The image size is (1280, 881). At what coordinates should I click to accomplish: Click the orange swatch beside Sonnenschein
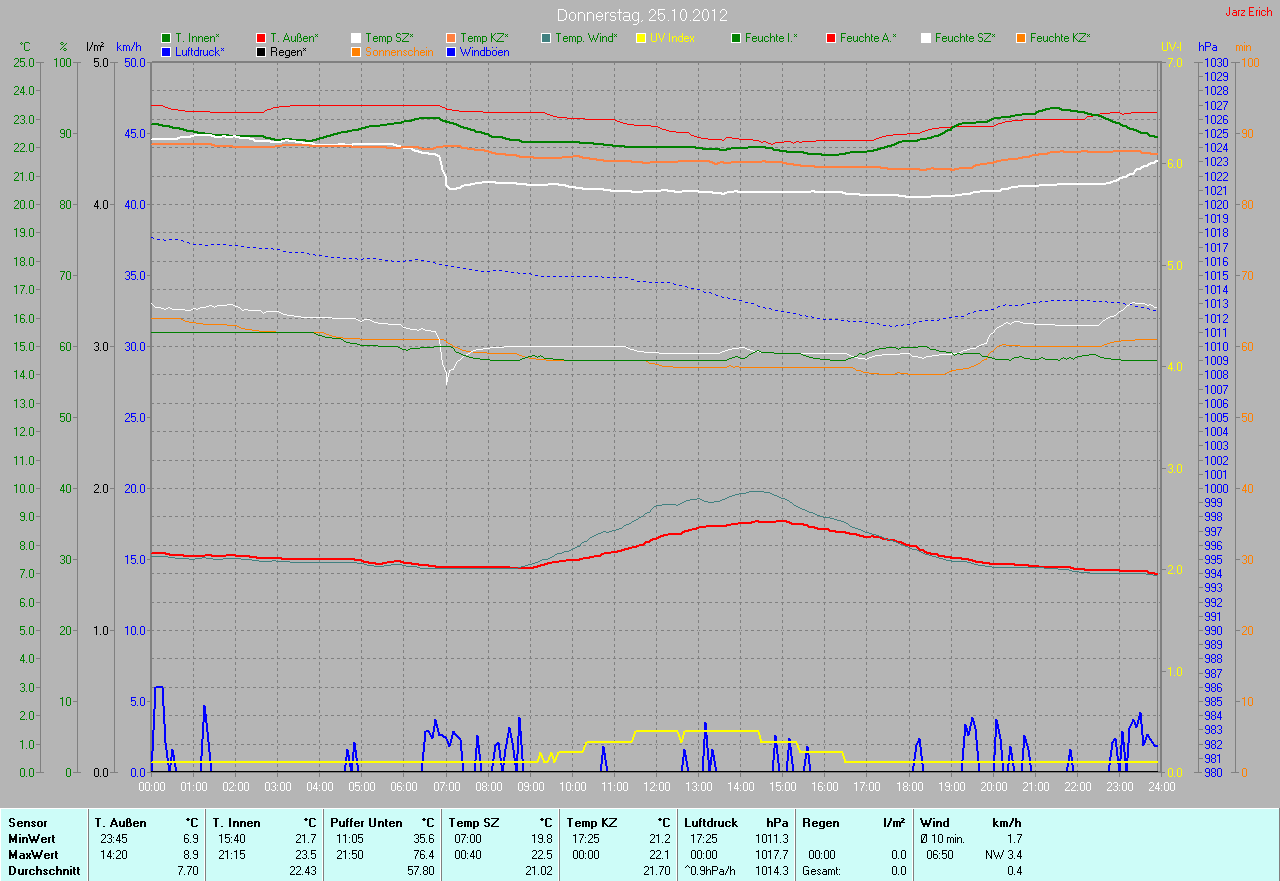[357, 51]
